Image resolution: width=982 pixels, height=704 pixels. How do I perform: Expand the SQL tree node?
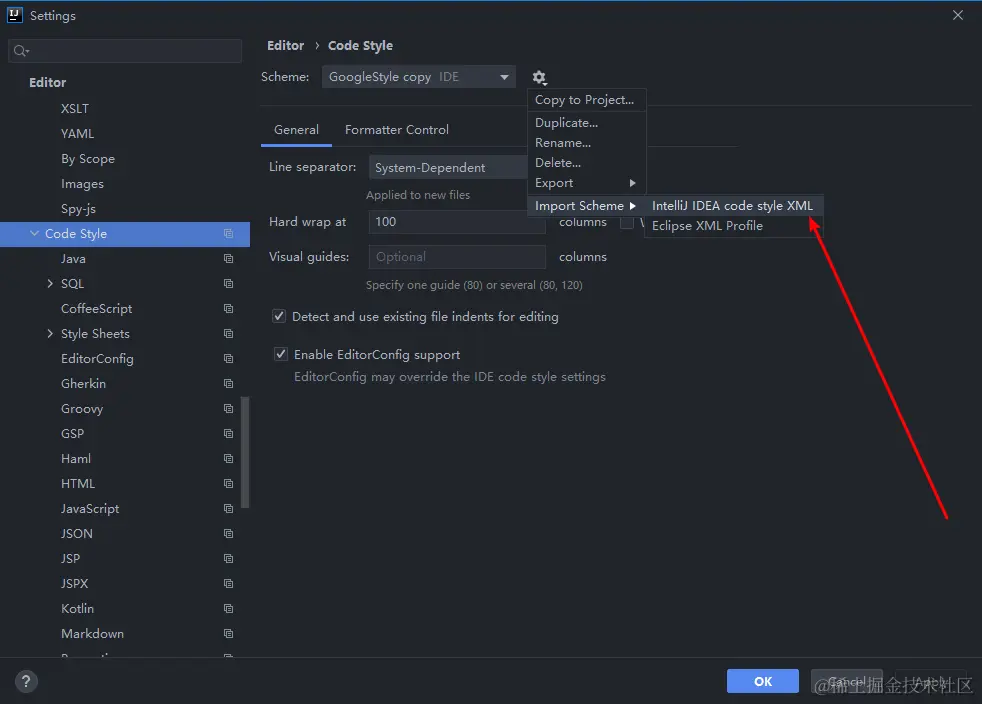[50, 284]
